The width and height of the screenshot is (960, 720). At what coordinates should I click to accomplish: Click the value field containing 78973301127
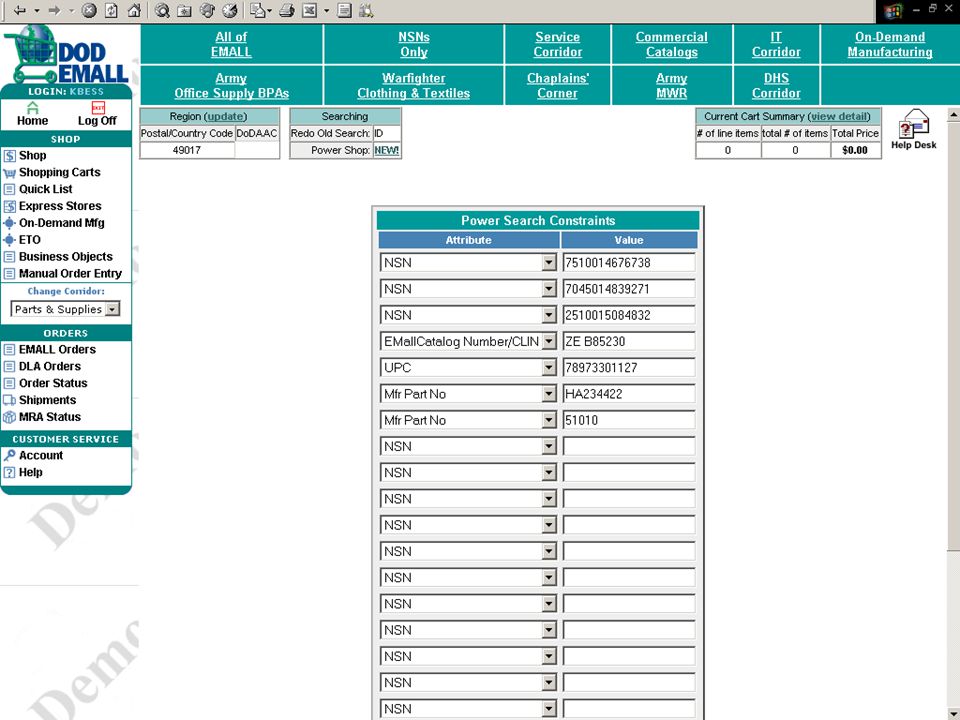(629, 368)
